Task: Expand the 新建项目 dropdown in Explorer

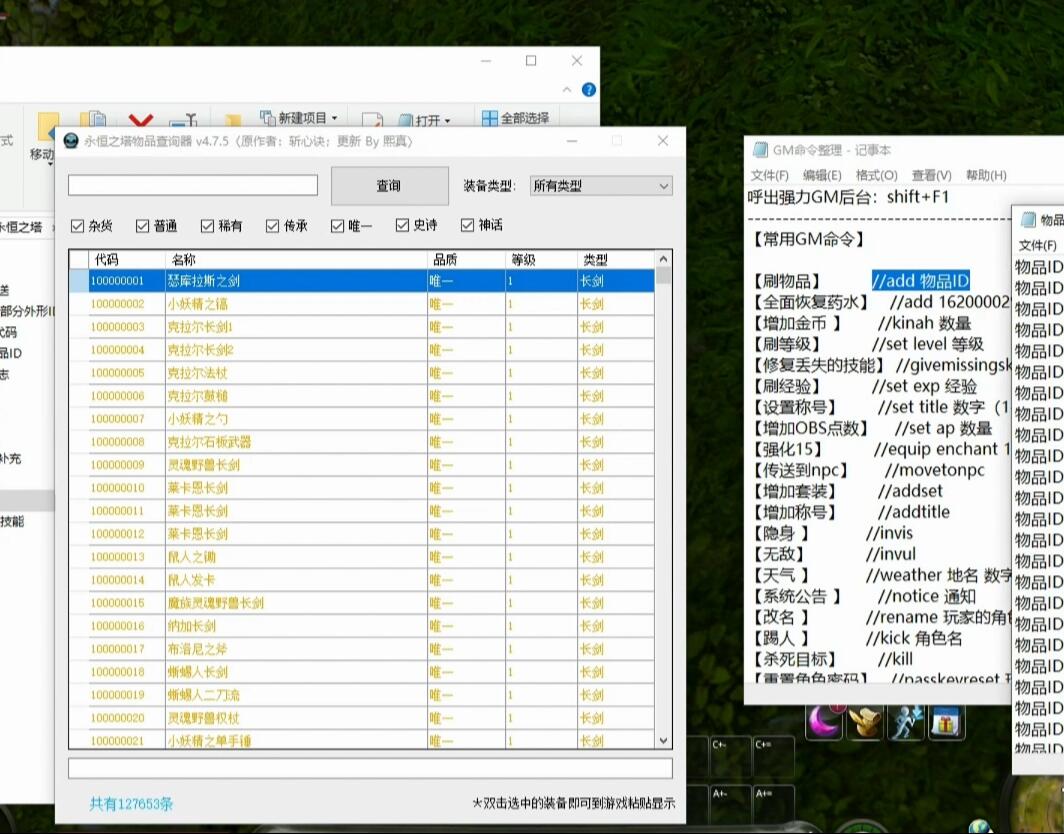Action: coord(334,118)
